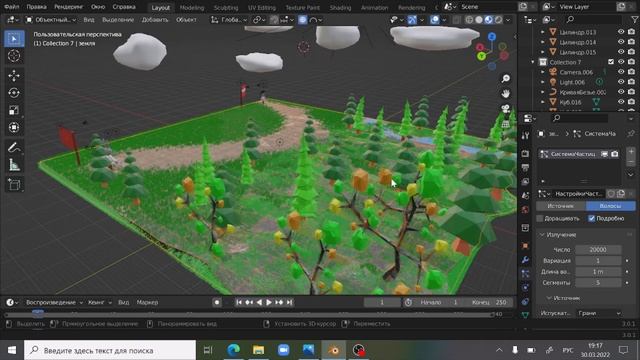Toggle snapping magnet icon

(x=274, y=20)
